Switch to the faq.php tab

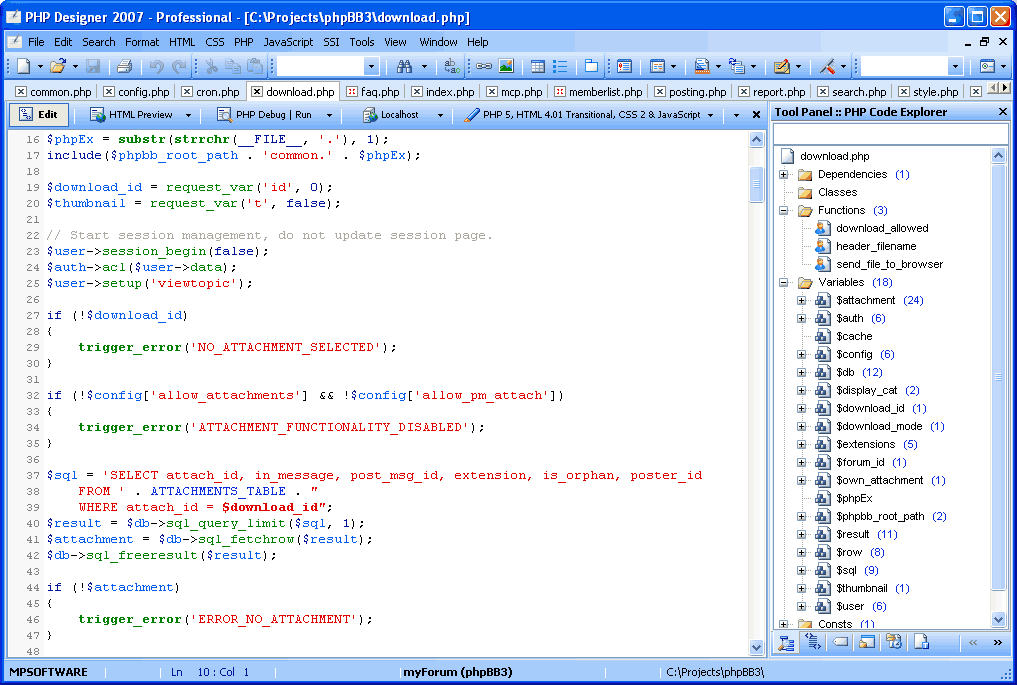[x=379, y=92]
